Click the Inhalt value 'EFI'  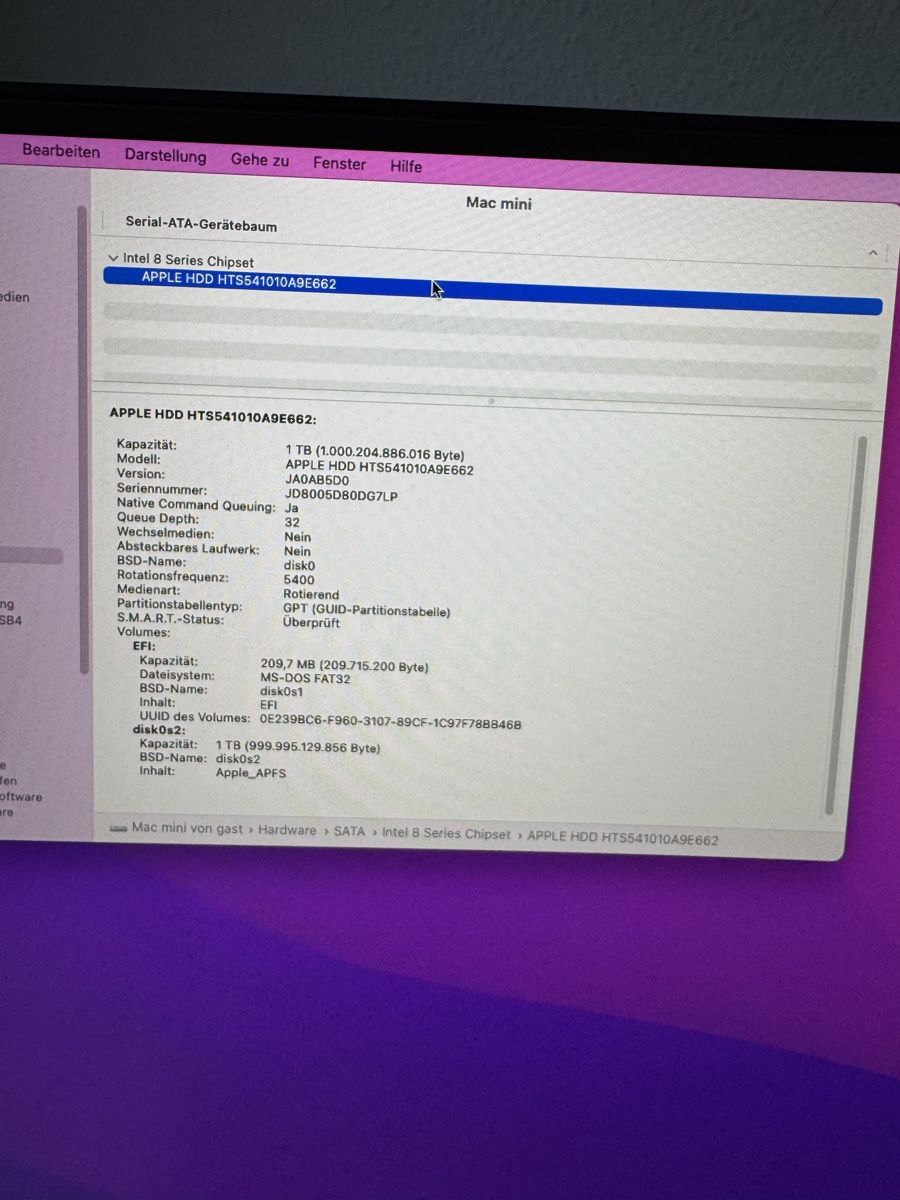click(x=268, y=705)
